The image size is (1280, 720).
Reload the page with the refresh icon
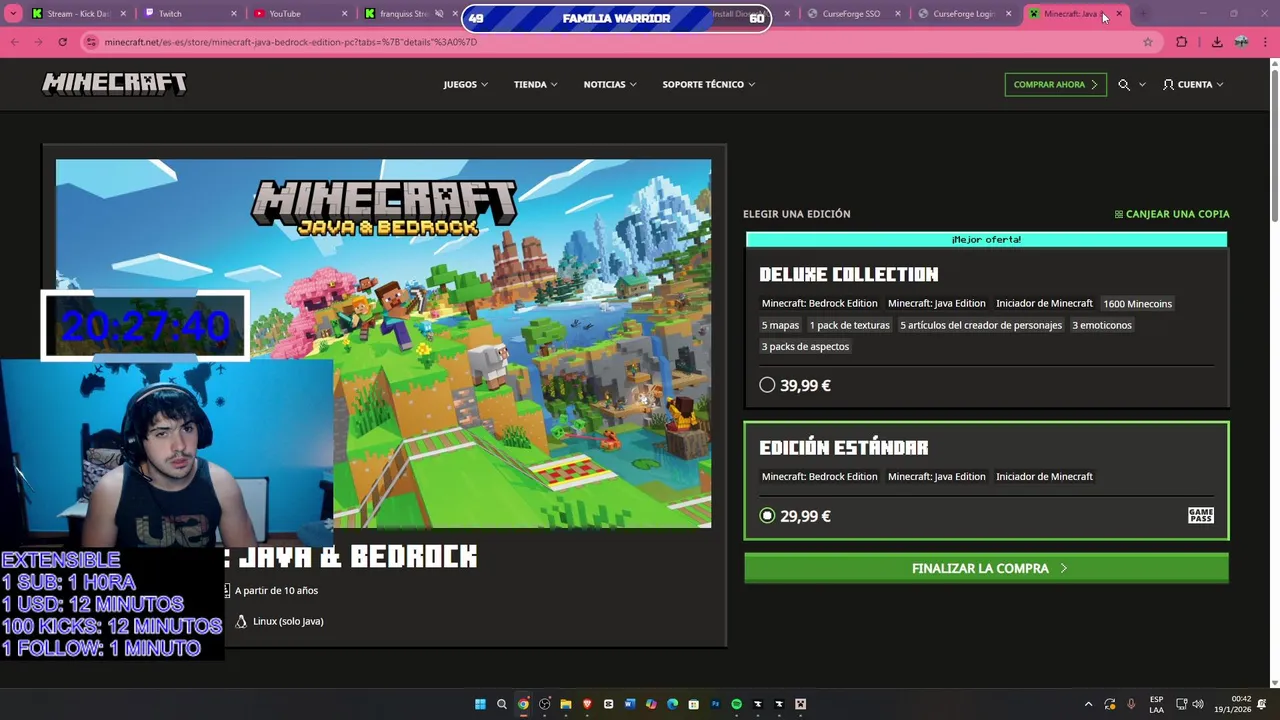[x=62, y=42]
